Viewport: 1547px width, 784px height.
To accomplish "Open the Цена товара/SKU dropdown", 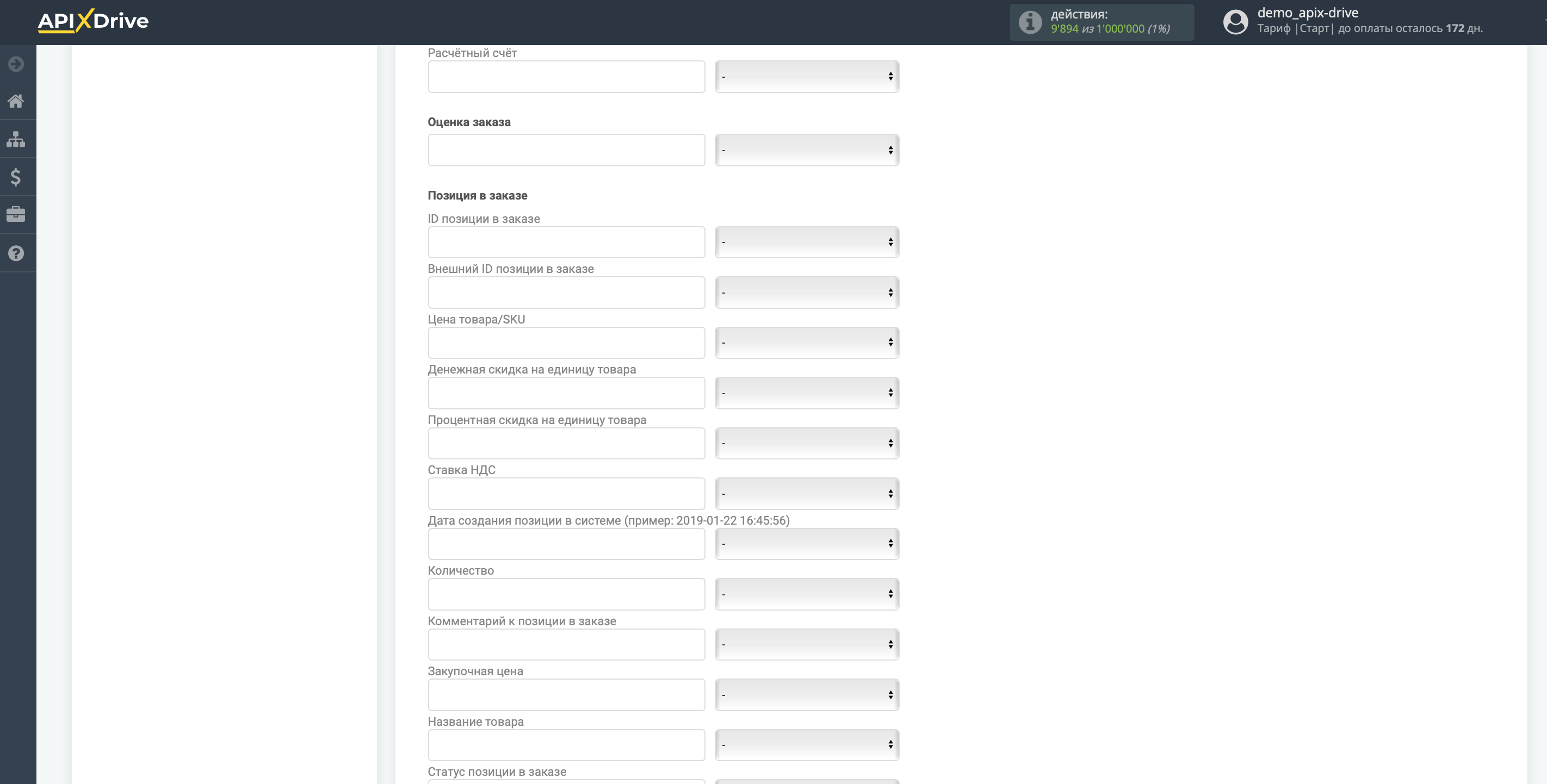I will pos(807,342).
